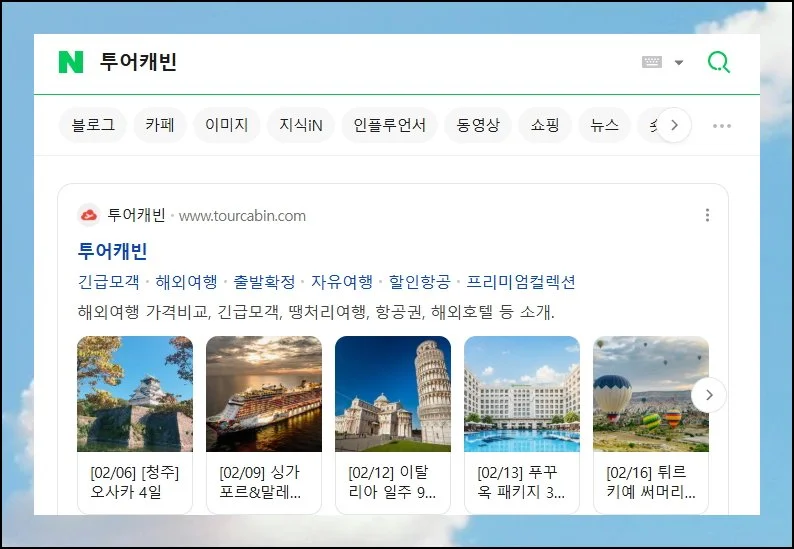The image size is (794, 549).
Task: Expand the dropdown arrow beside keyboard icon
Action: point(679,62)
